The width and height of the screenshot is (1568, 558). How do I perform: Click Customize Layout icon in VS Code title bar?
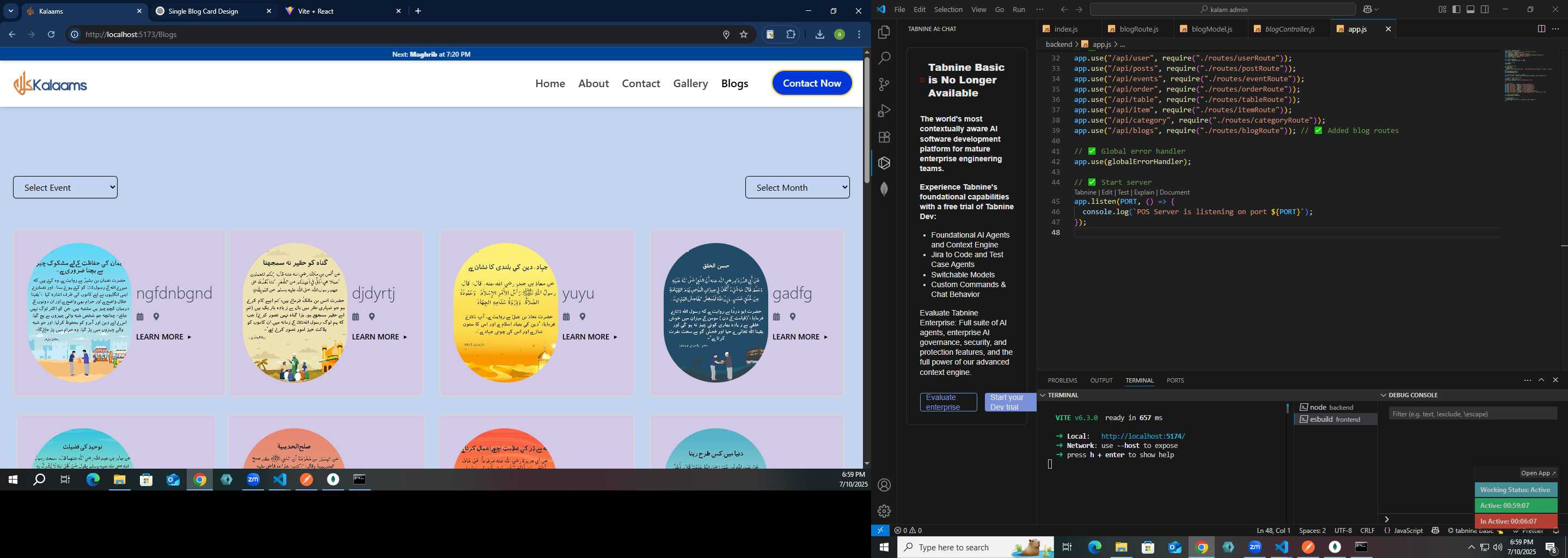1442,9
